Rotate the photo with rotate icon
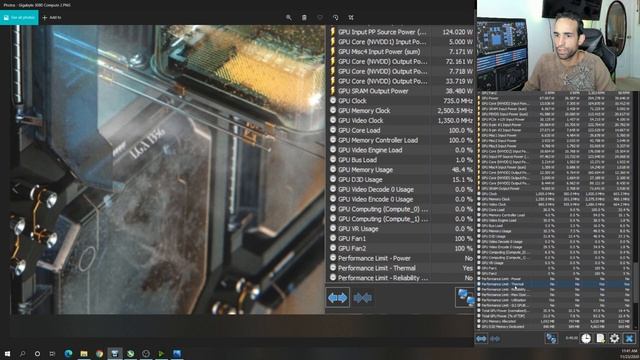The image size is (640, 360). (336, 18)
